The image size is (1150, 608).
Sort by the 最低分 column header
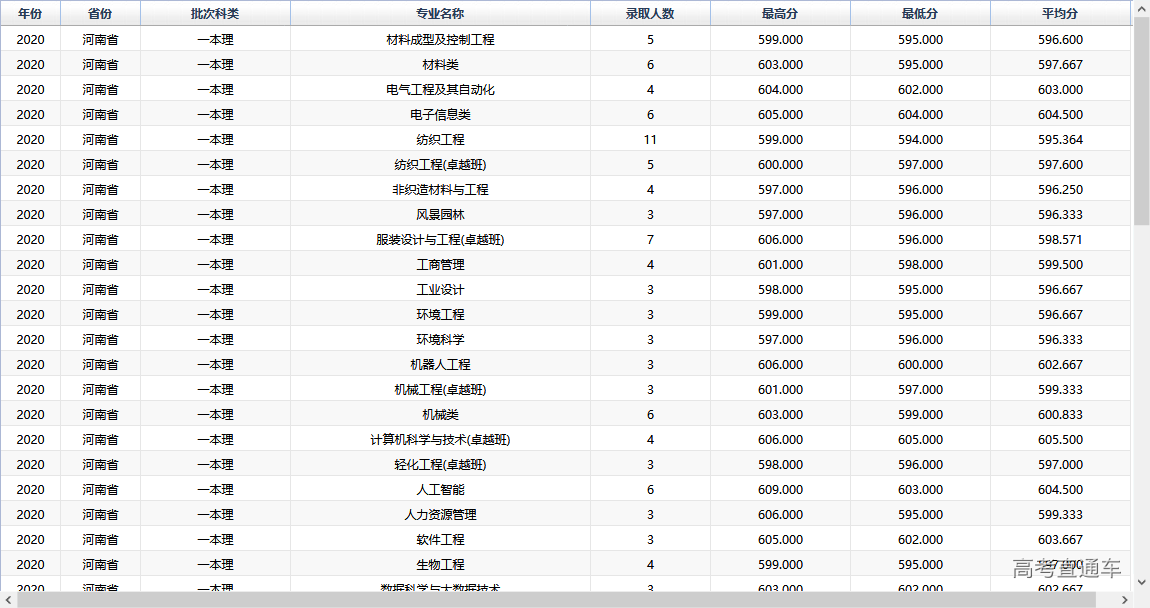[920, 14]
